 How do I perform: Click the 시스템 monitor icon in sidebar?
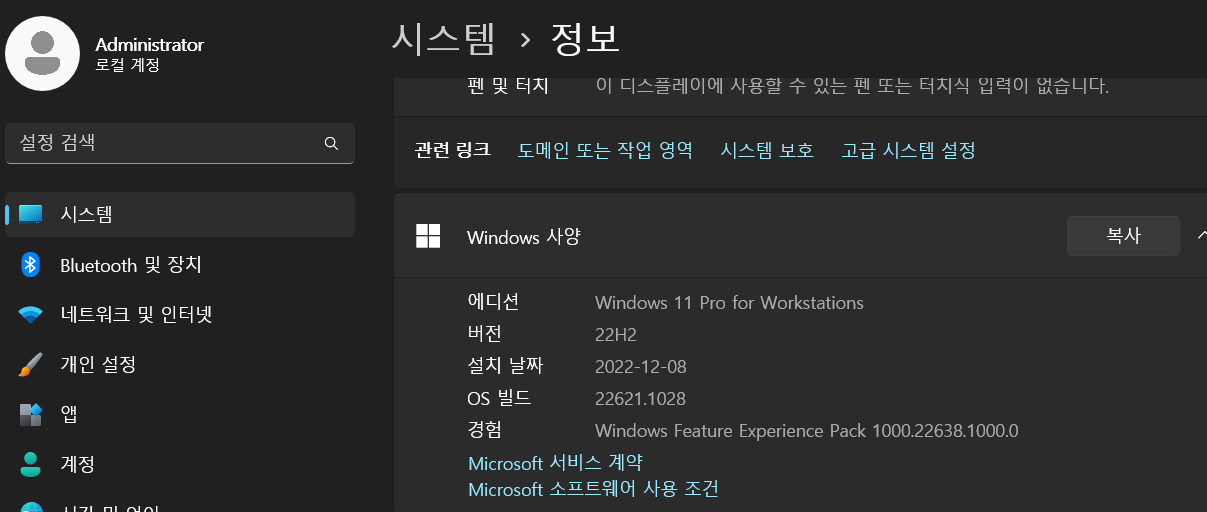[x=31, y=214]
